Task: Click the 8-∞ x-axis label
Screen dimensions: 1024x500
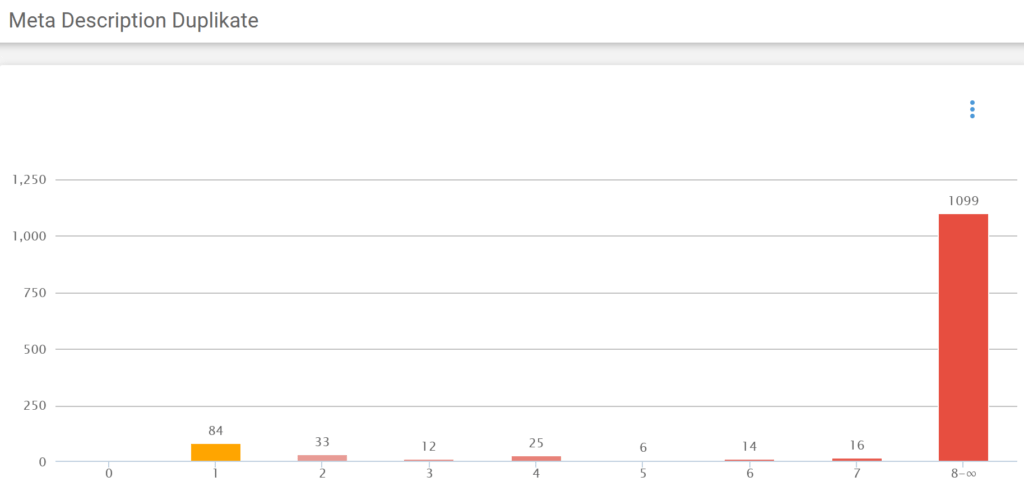Action: [x=963, y=473]
